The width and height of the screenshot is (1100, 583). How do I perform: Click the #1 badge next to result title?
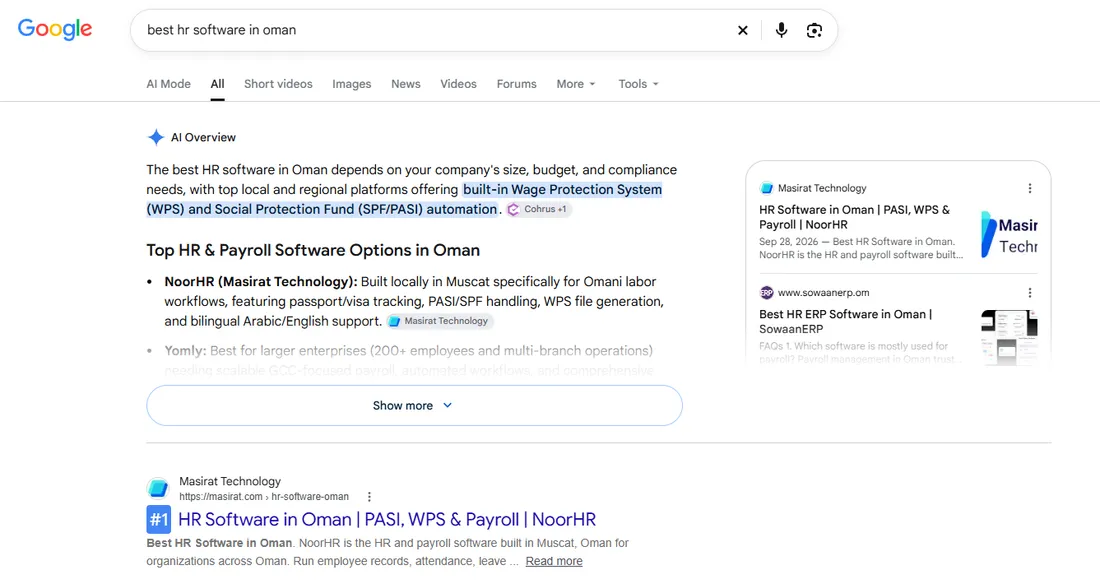pos(159,520)
